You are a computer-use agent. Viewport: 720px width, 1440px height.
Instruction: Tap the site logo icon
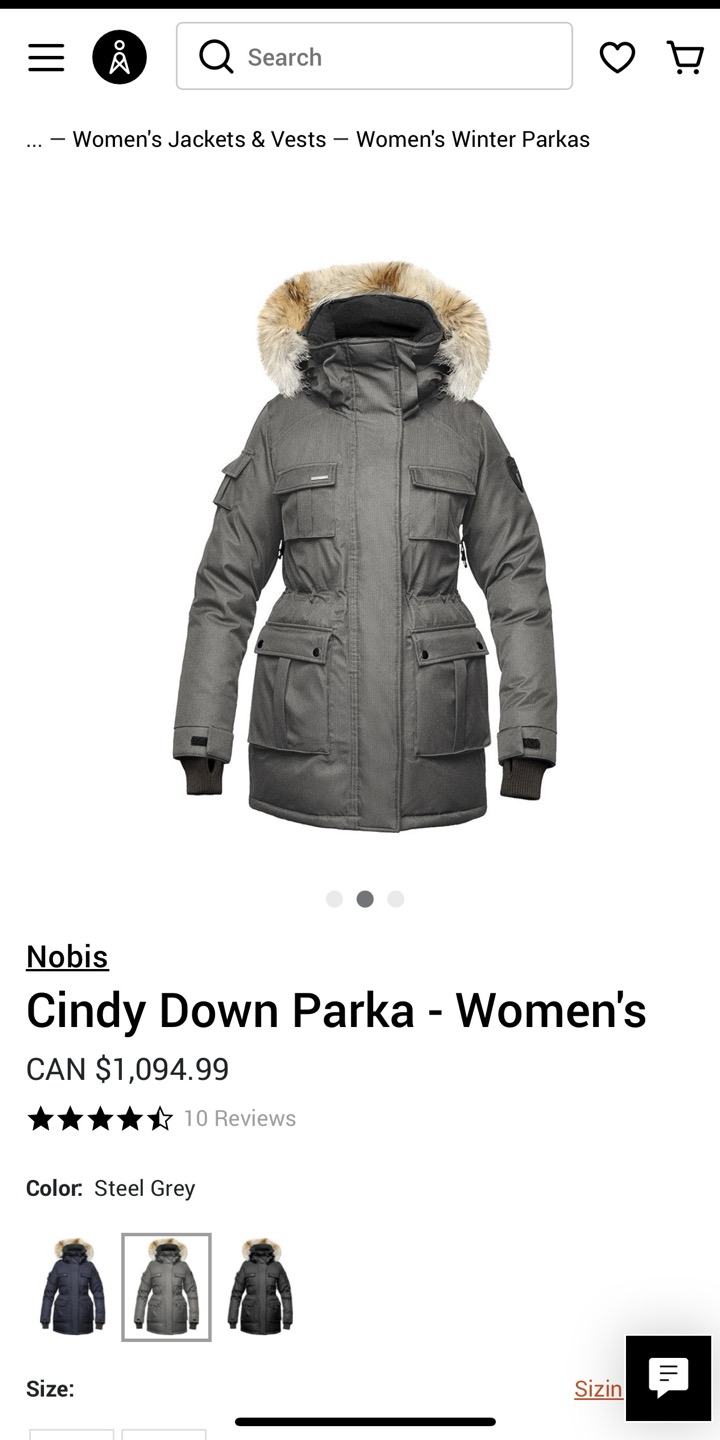[x=119, y=57]
